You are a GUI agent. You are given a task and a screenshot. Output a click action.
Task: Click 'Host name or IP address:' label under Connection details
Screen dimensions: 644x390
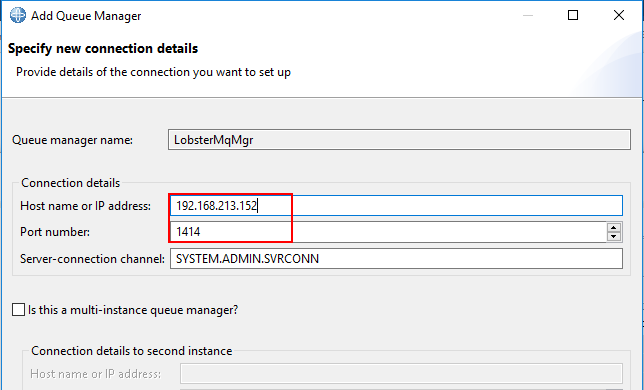85,206
